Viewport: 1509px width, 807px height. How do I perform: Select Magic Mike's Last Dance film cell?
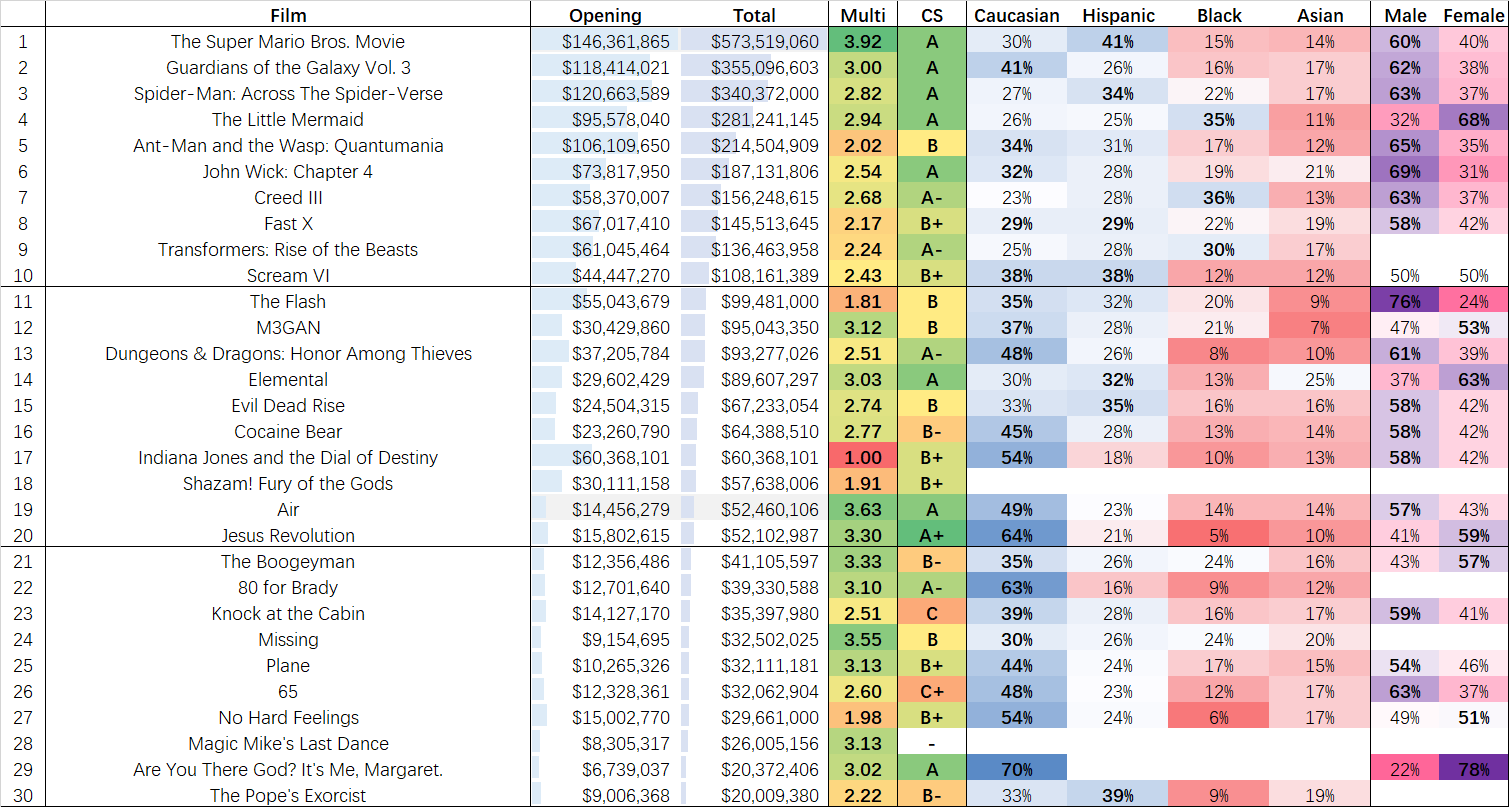click(x=288, y=744)
